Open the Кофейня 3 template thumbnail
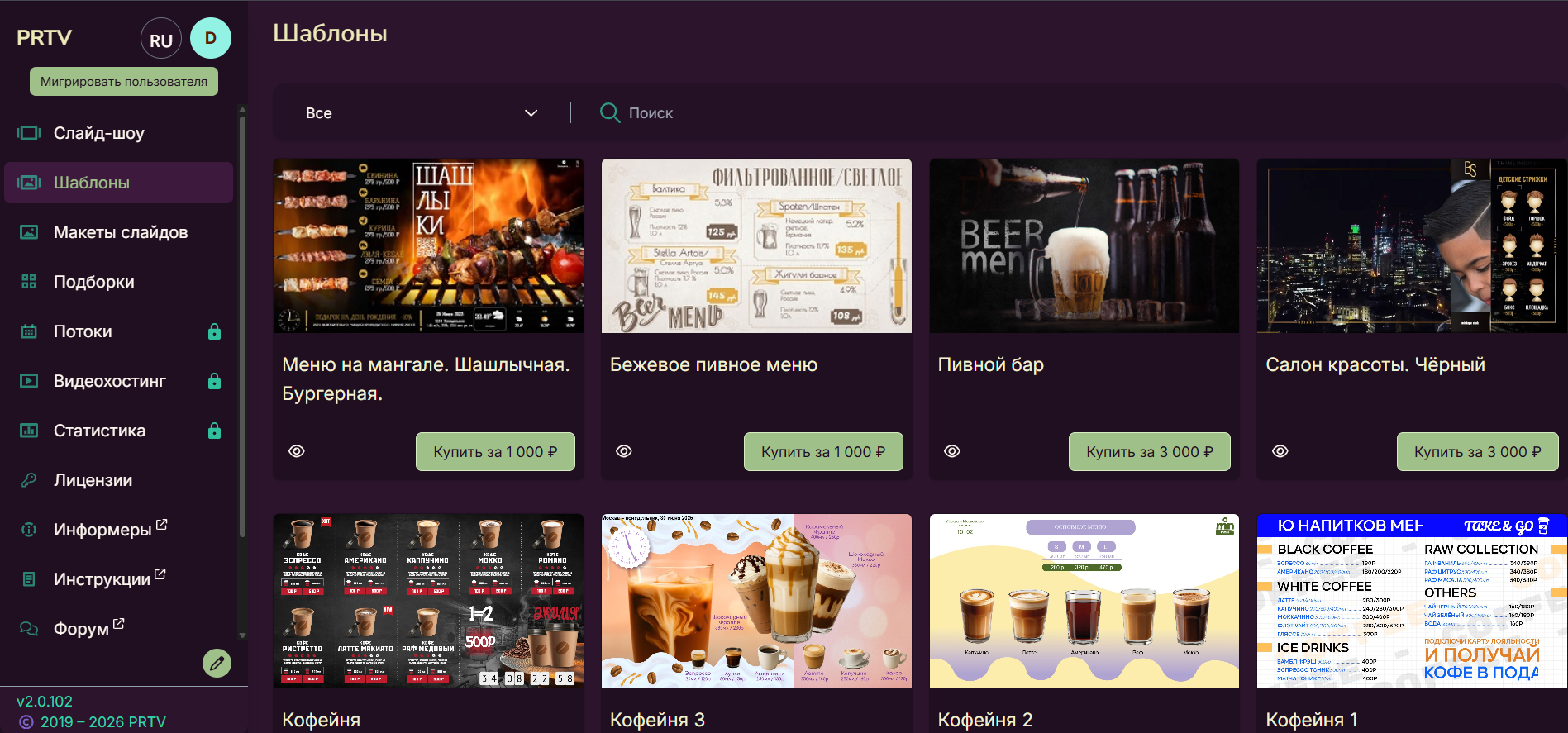Viewport: 1568px width, 733px height. click(x=756, y=601)
